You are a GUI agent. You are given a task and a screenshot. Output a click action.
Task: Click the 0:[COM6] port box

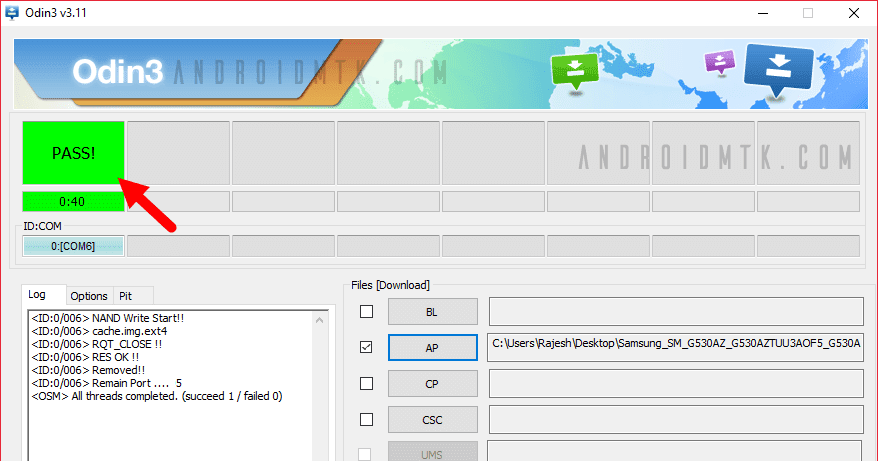(x=73, y=246)
